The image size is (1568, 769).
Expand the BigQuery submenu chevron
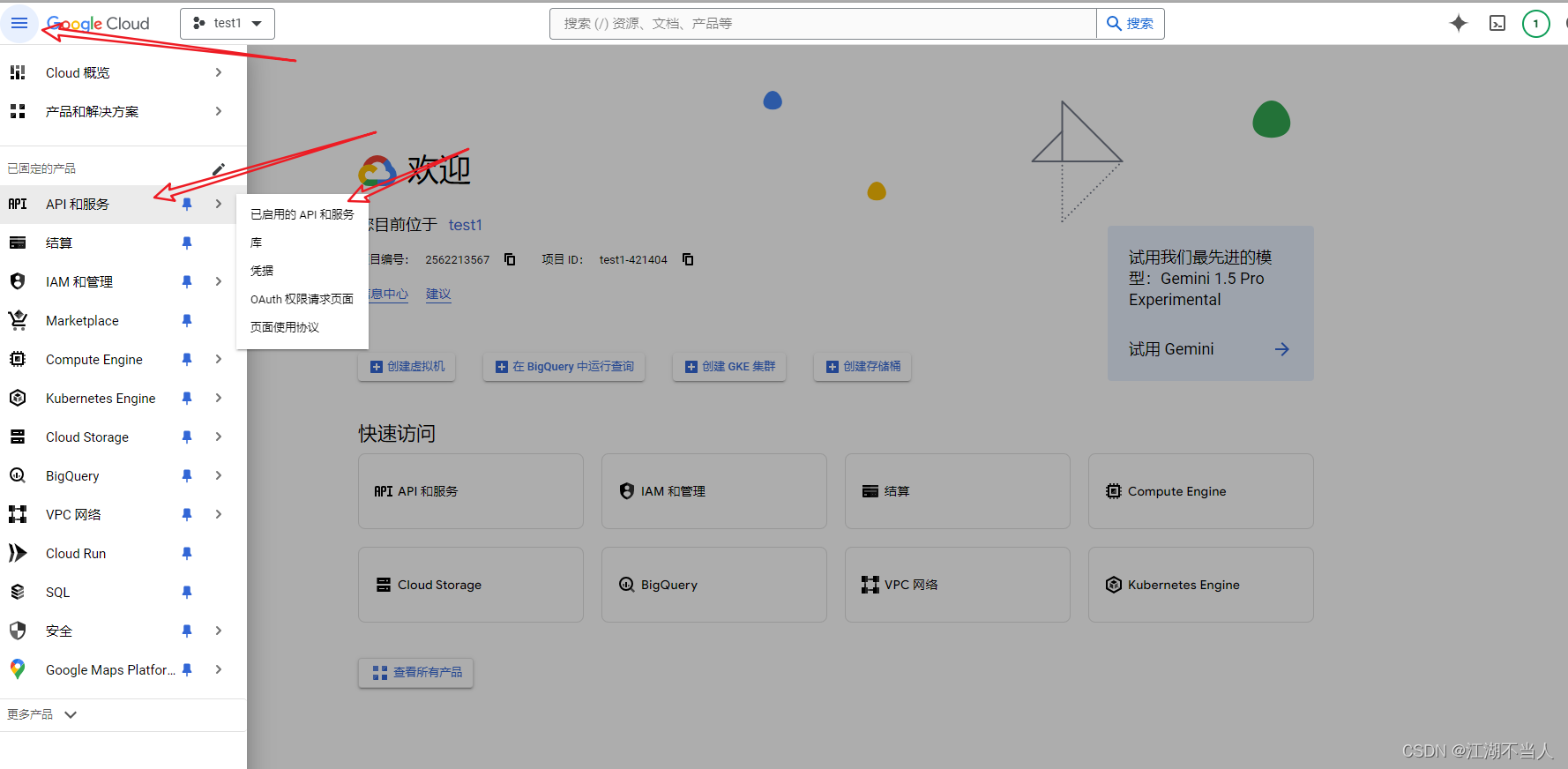click(x=219, y=475)
